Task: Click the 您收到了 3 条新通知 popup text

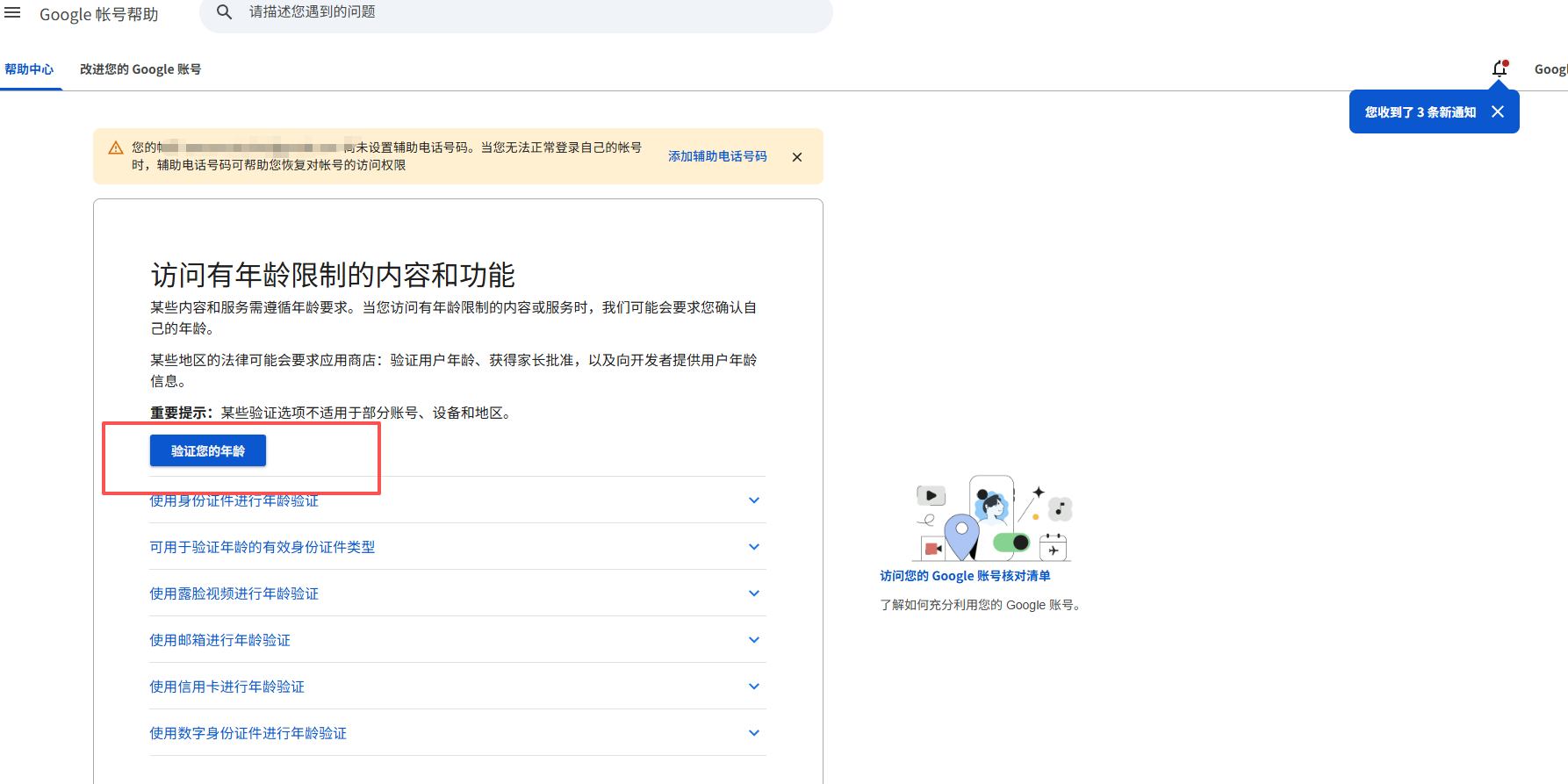Action: click(x=1421, y=112)
